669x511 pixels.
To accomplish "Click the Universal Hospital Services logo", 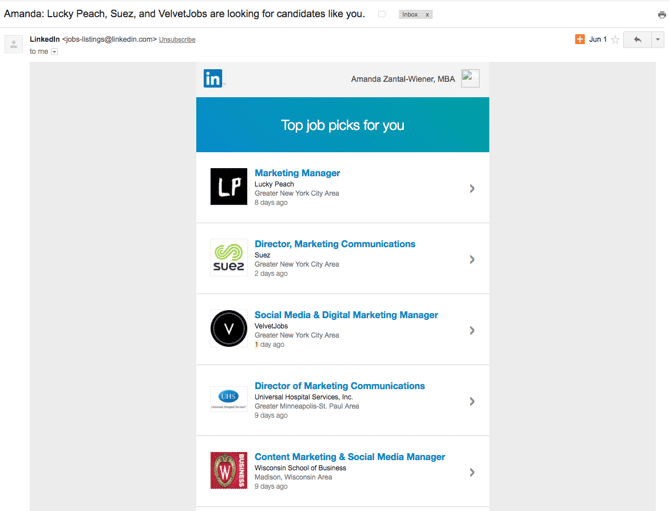I will coord(229,399).
